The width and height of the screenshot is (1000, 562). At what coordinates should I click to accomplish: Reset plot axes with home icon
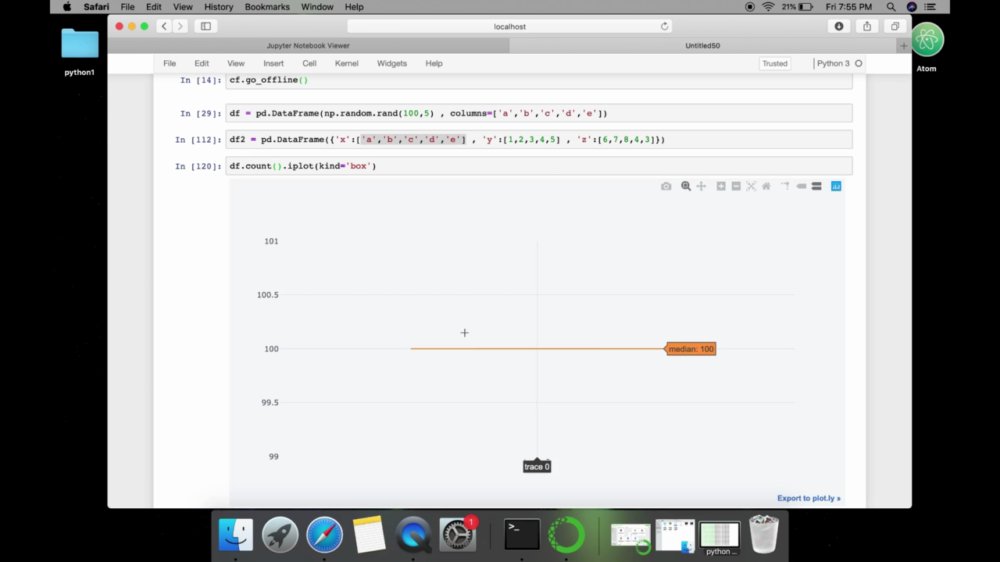tap(767, 186)
